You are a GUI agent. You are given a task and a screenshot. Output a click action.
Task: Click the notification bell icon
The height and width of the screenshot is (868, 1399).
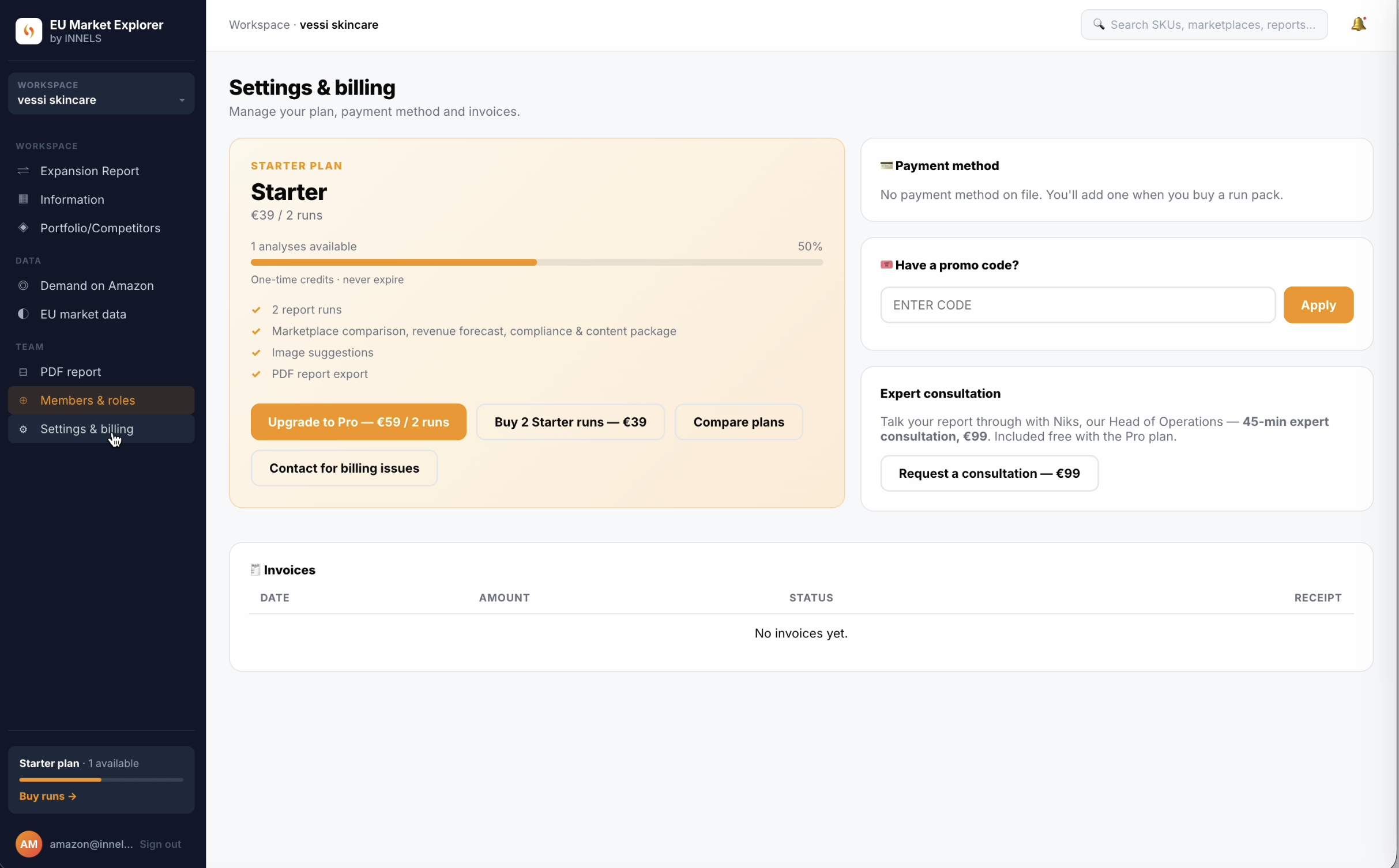coord(1358,24)
